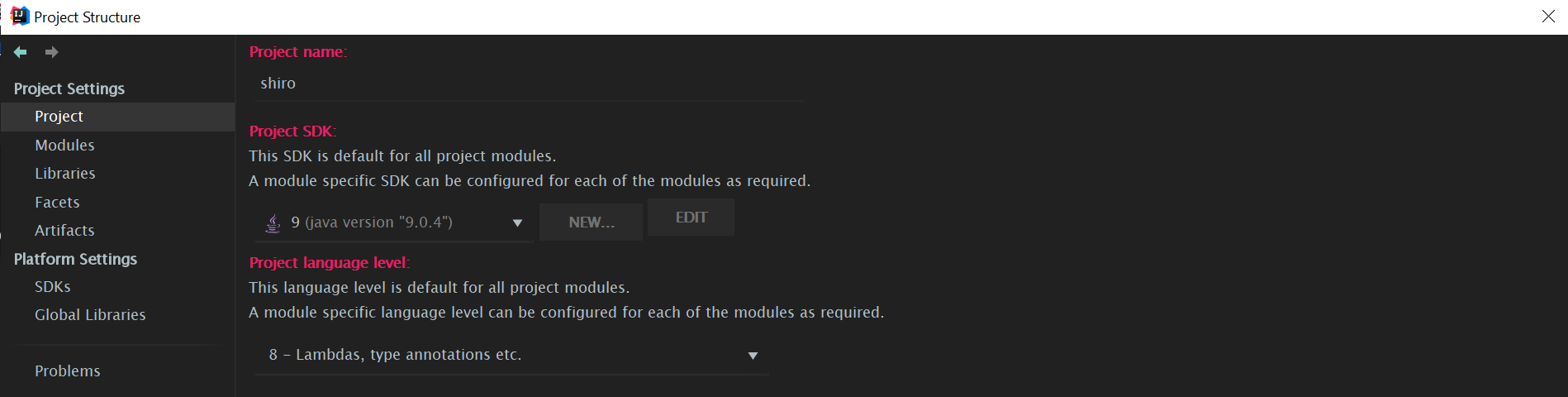This screenshot has height=397, width=1568.
Task: Click the Java SDK cup icon
Action: pyautogui.click(x=273, y=222)
